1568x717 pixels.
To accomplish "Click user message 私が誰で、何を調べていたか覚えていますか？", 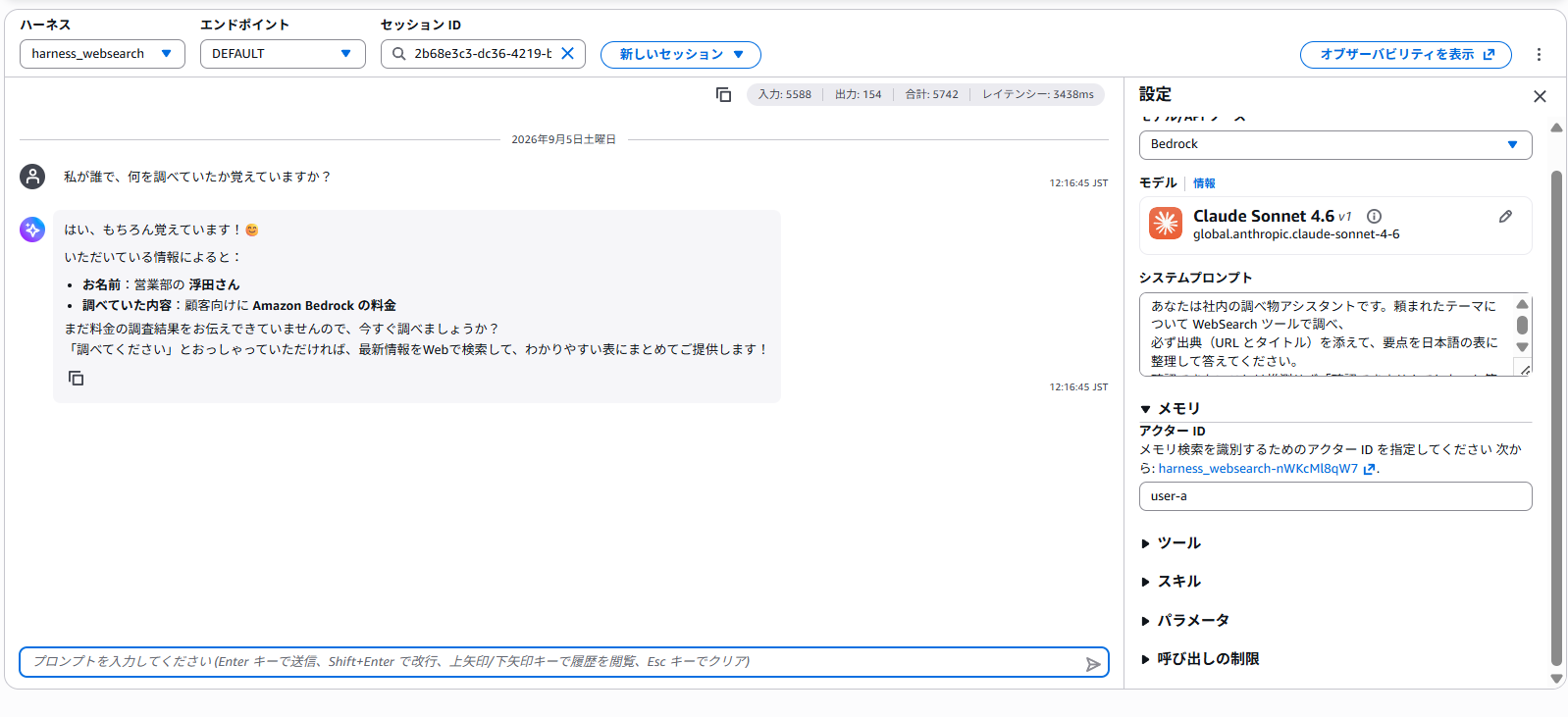I will (x=198, y=177).
